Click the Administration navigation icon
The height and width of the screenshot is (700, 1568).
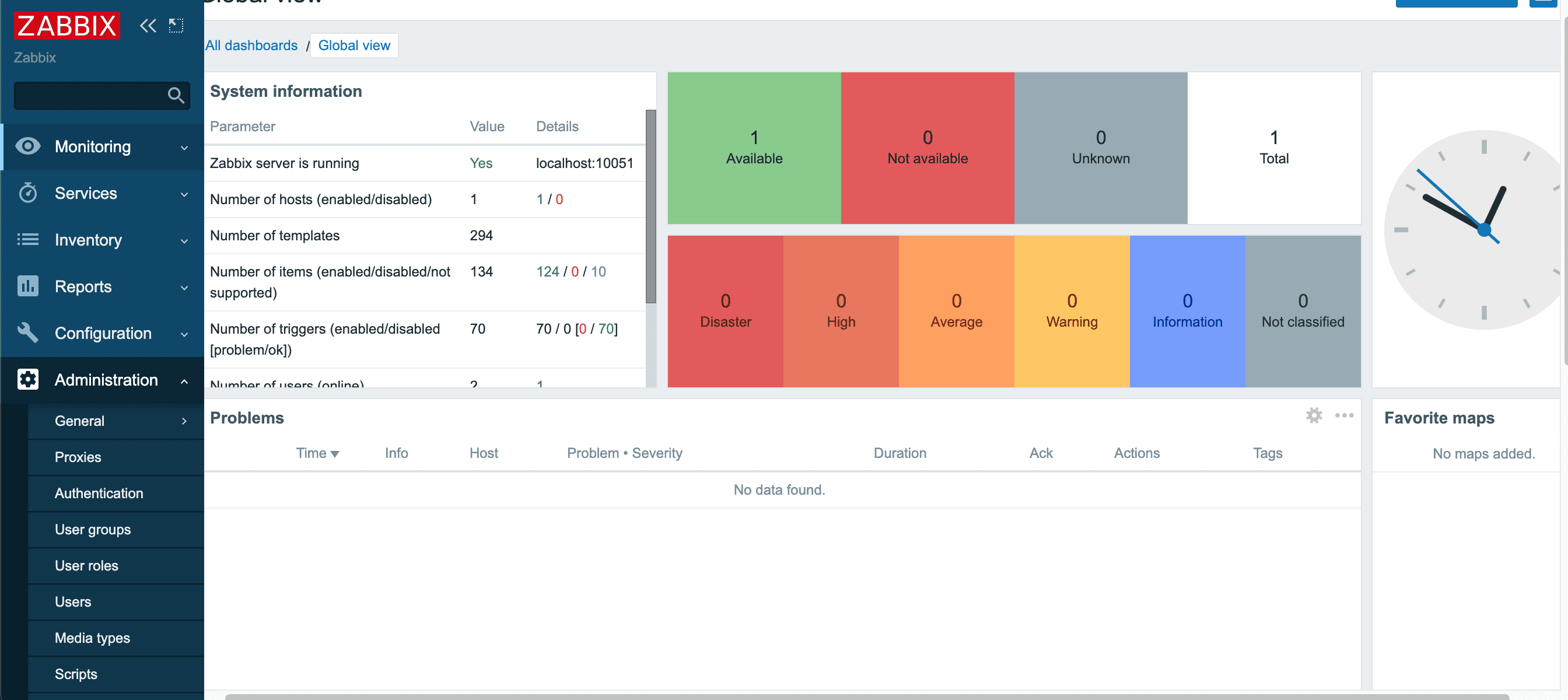tap(28, 379)
